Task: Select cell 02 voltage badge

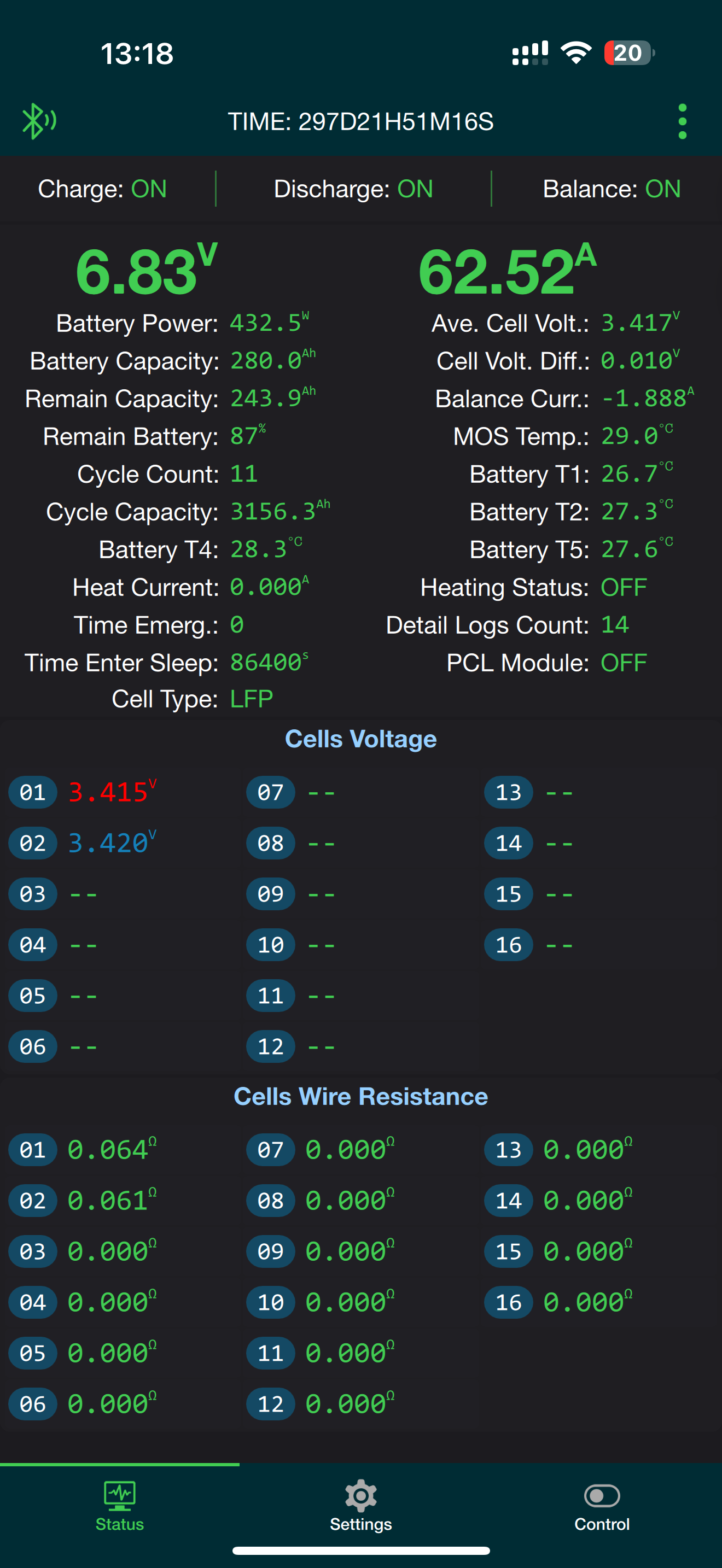Action: pos(33,844)
